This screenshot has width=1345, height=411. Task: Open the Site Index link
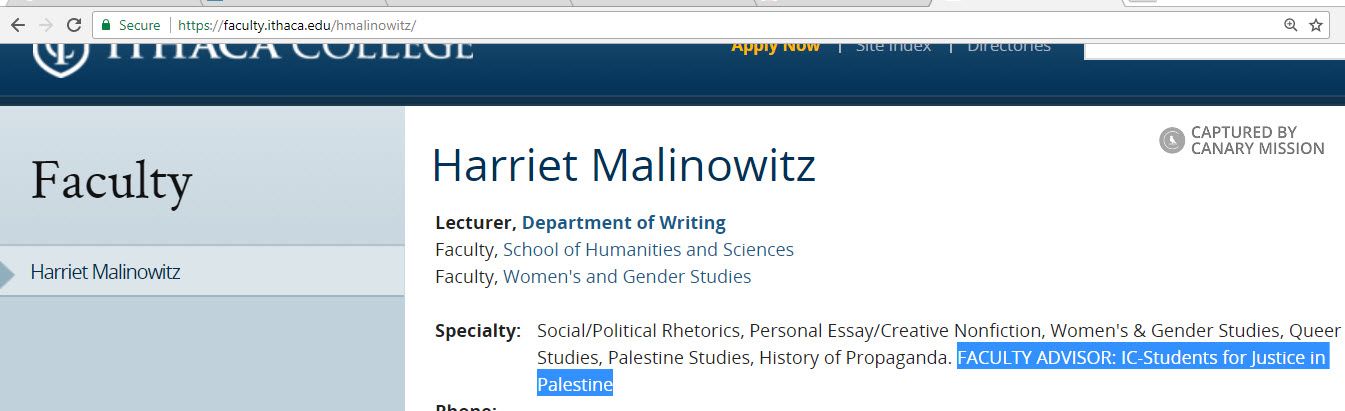[893, 46]
